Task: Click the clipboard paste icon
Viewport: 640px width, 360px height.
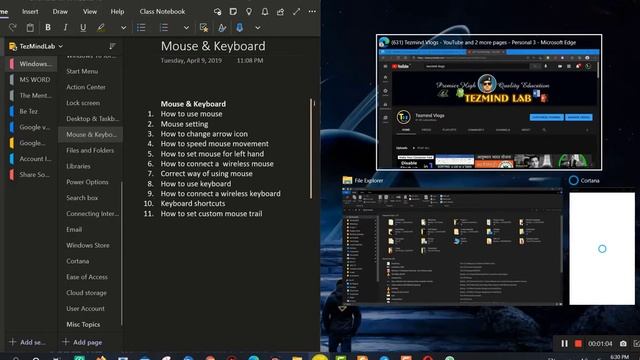Action: tap(30, 27)
